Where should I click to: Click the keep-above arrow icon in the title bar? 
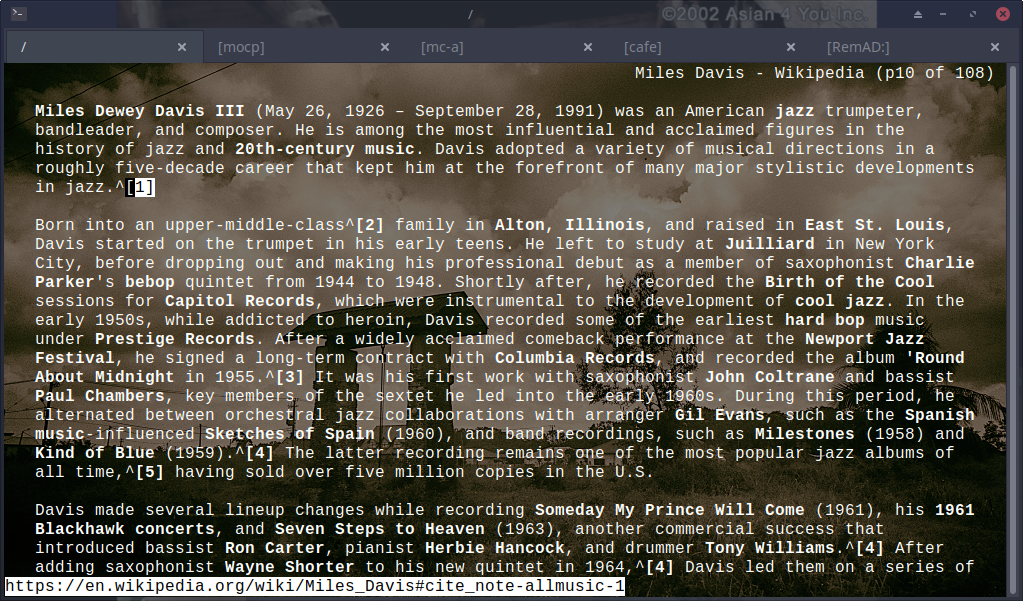[918, 14]
